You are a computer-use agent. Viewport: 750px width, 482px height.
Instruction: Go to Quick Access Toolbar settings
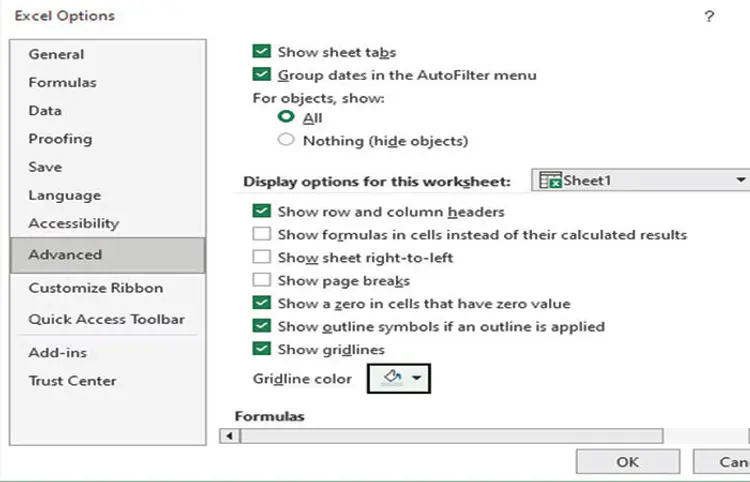106,319
